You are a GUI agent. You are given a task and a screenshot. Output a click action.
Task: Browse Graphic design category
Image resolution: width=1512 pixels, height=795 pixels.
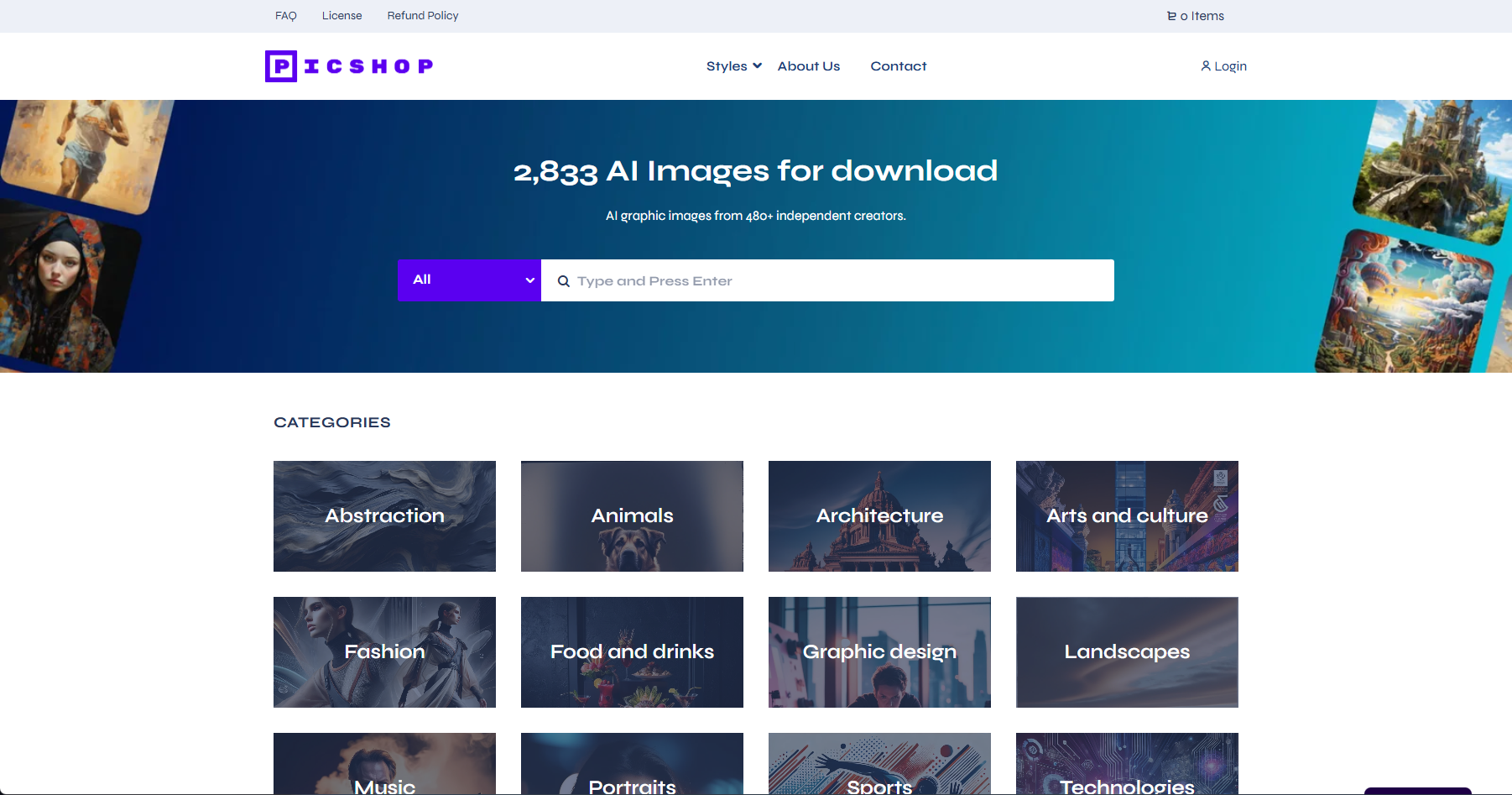pyautogui.click(x=879, y=652)
